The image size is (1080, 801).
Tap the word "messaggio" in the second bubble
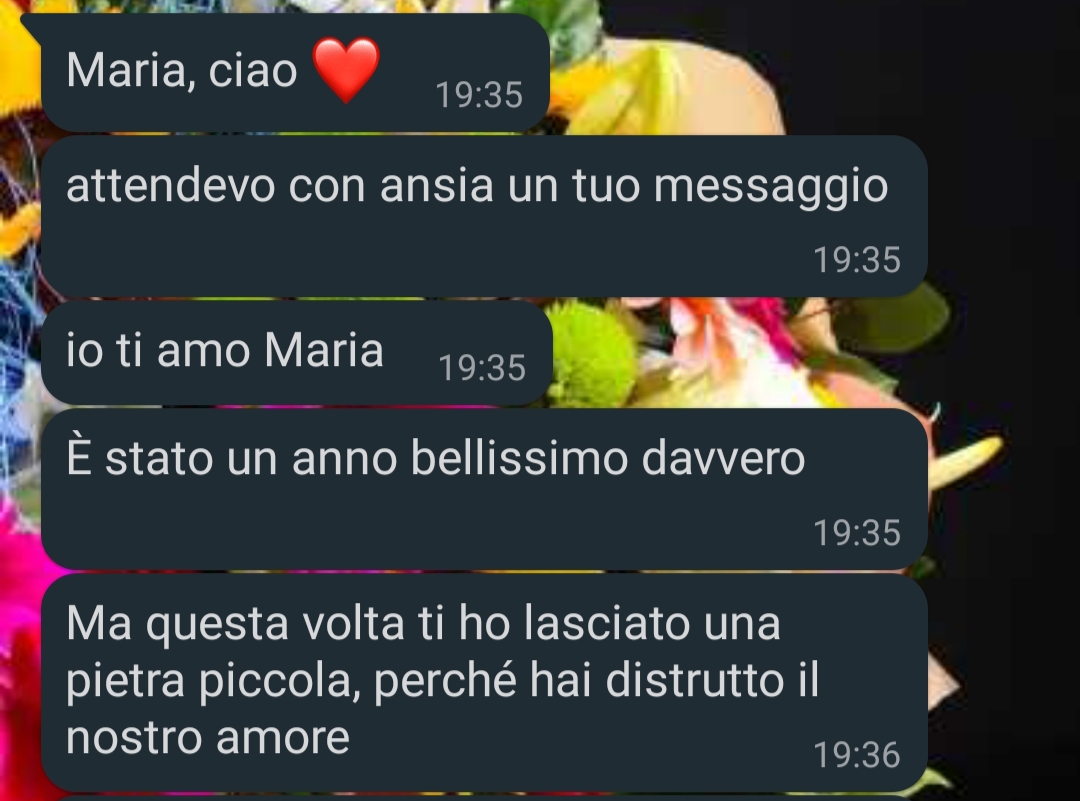click(x=771, y=187)
